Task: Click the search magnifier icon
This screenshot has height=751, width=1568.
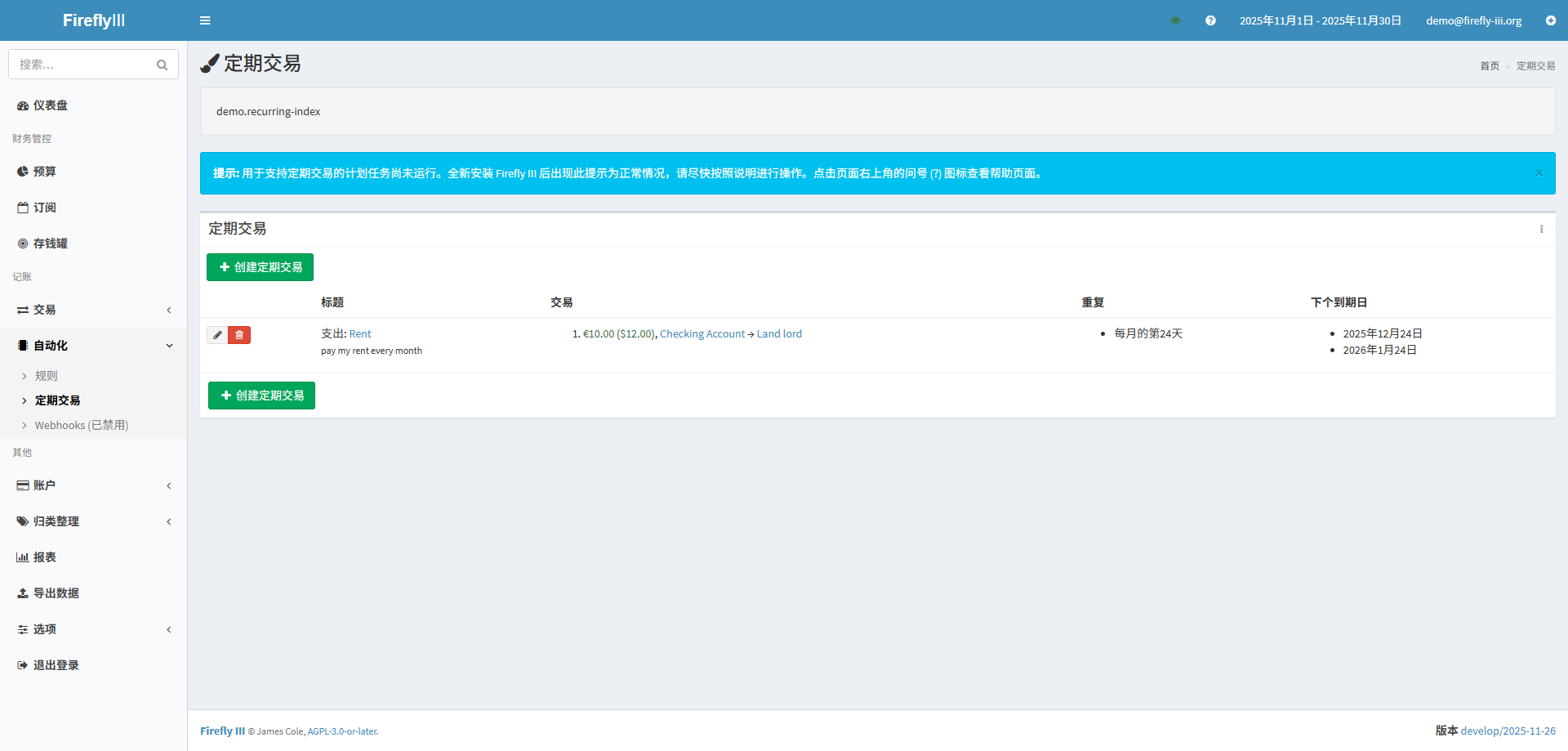Action: click(x=162, y=65)
